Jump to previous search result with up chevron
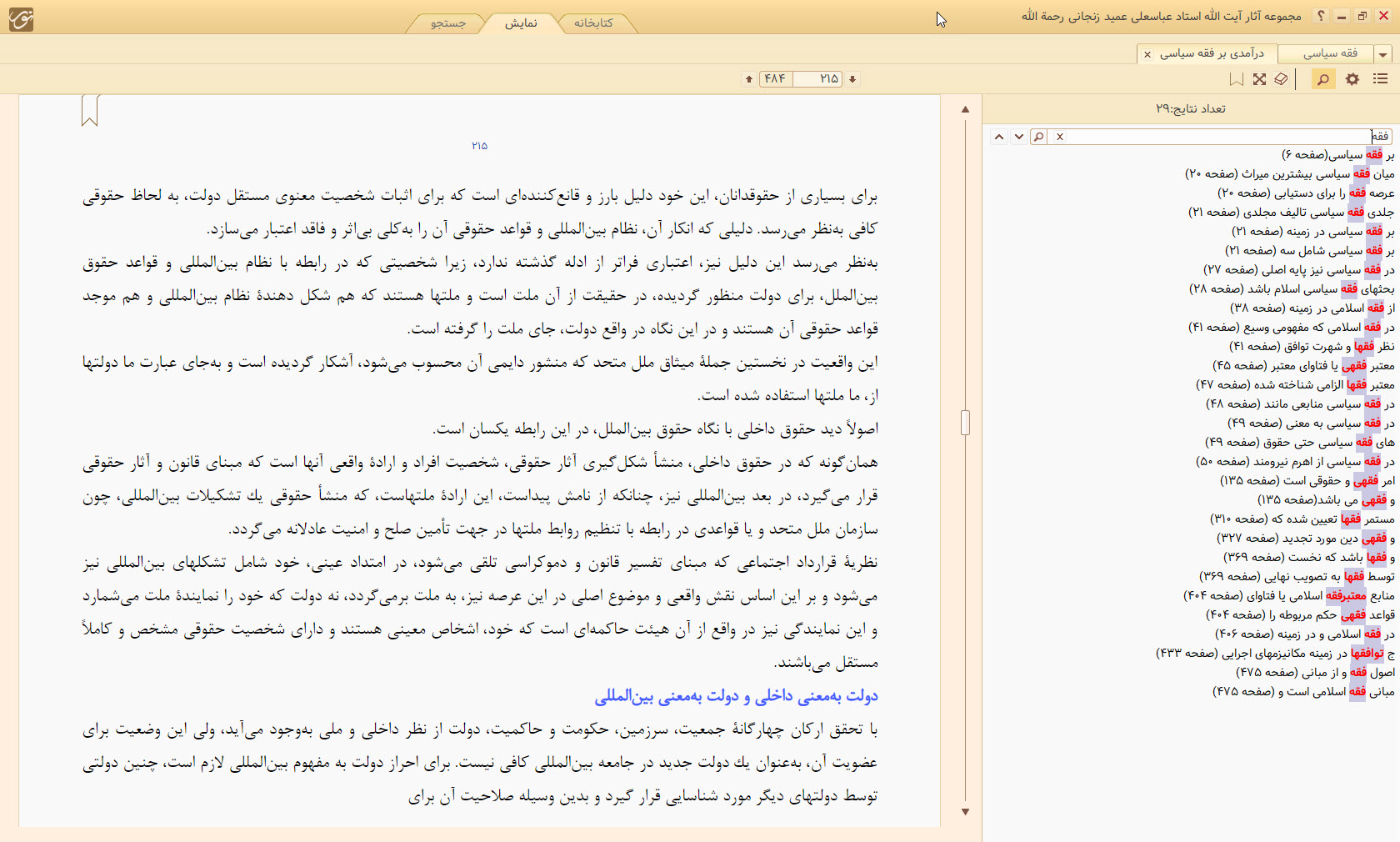Viewport: 1400px width, 842px height. pos(999,137)
